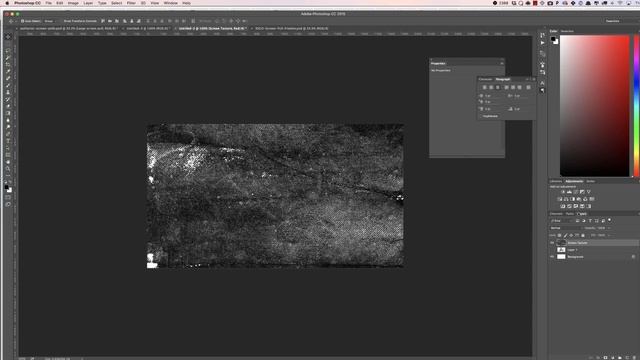Open the Normal blend mode dropdown
The image size is (640, 360).
(x=565, y=228)
